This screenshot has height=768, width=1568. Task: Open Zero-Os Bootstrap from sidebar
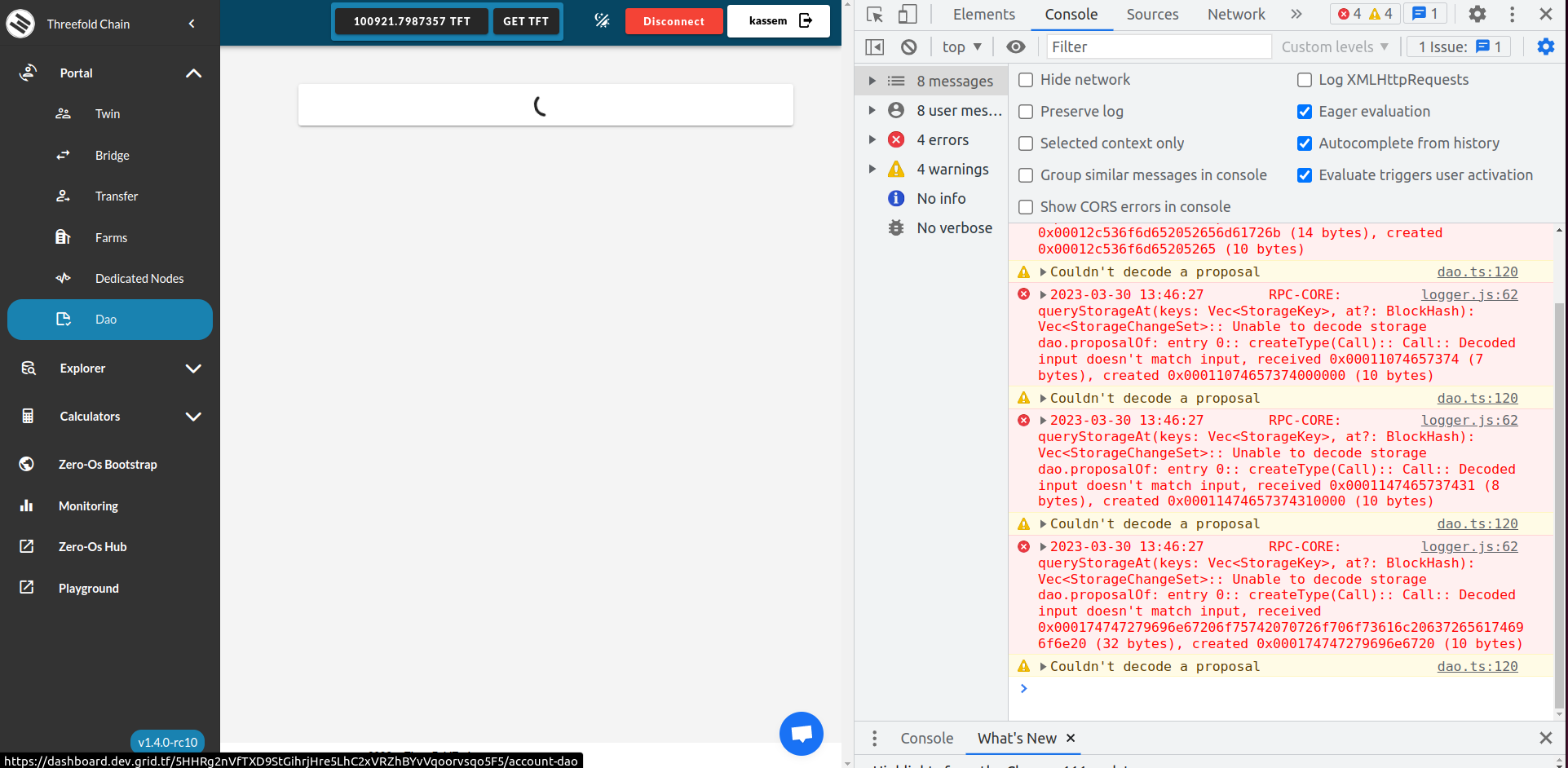[x=107, y=464]
